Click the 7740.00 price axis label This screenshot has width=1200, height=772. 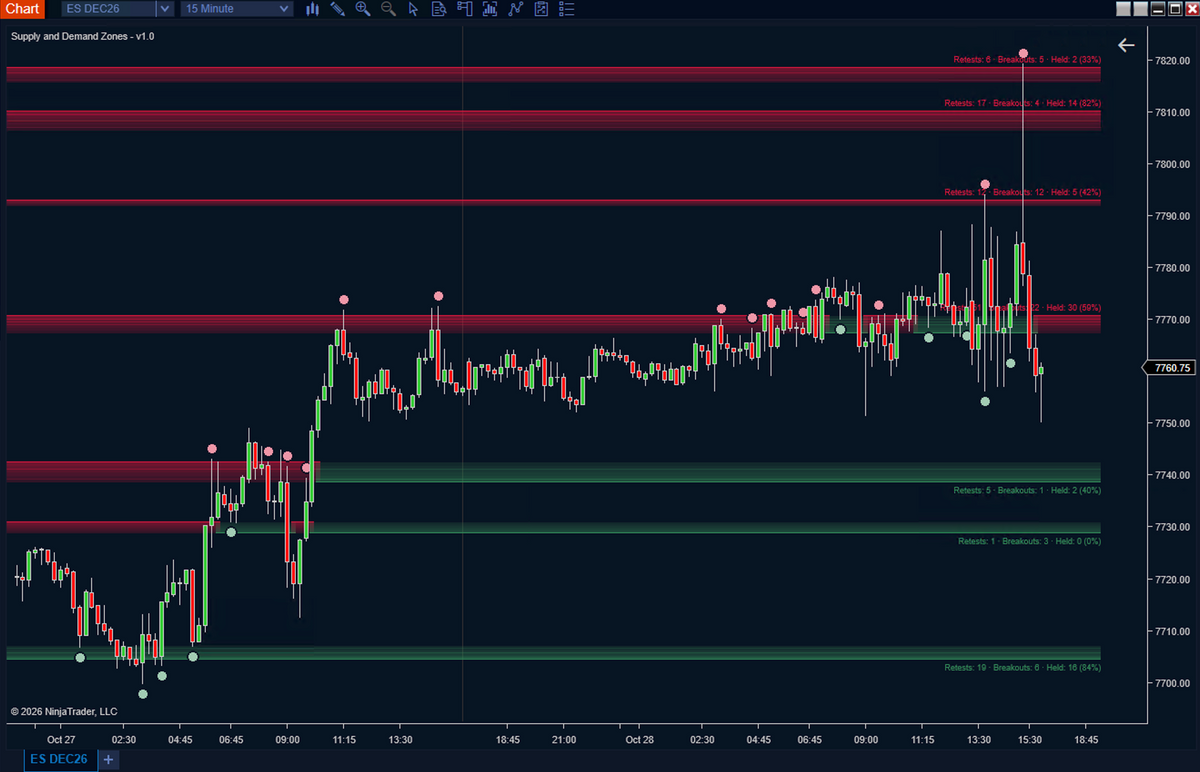1171,475
